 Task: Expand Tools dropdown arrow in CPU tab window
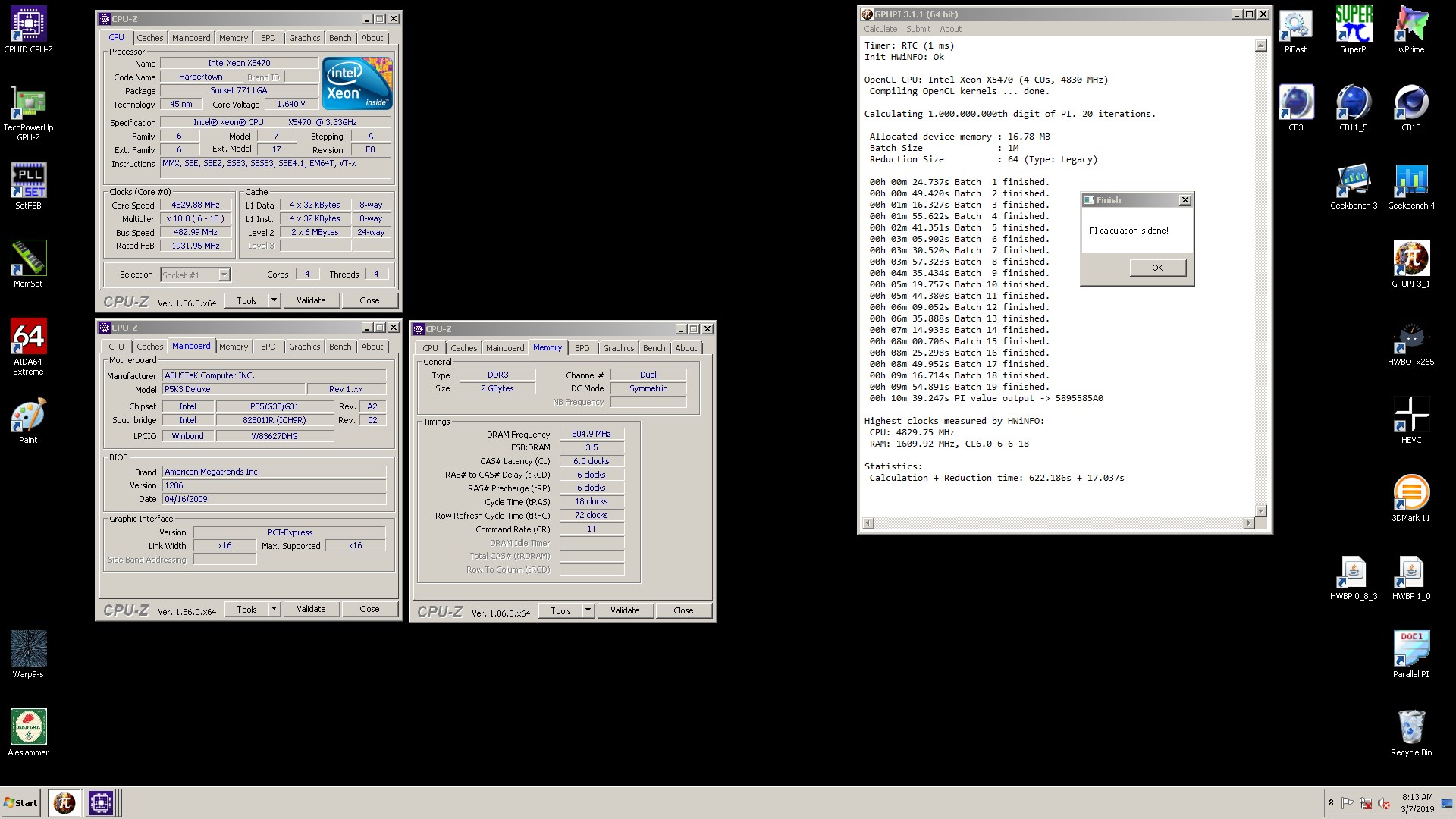pyautogui.click(x=274, y=301)
